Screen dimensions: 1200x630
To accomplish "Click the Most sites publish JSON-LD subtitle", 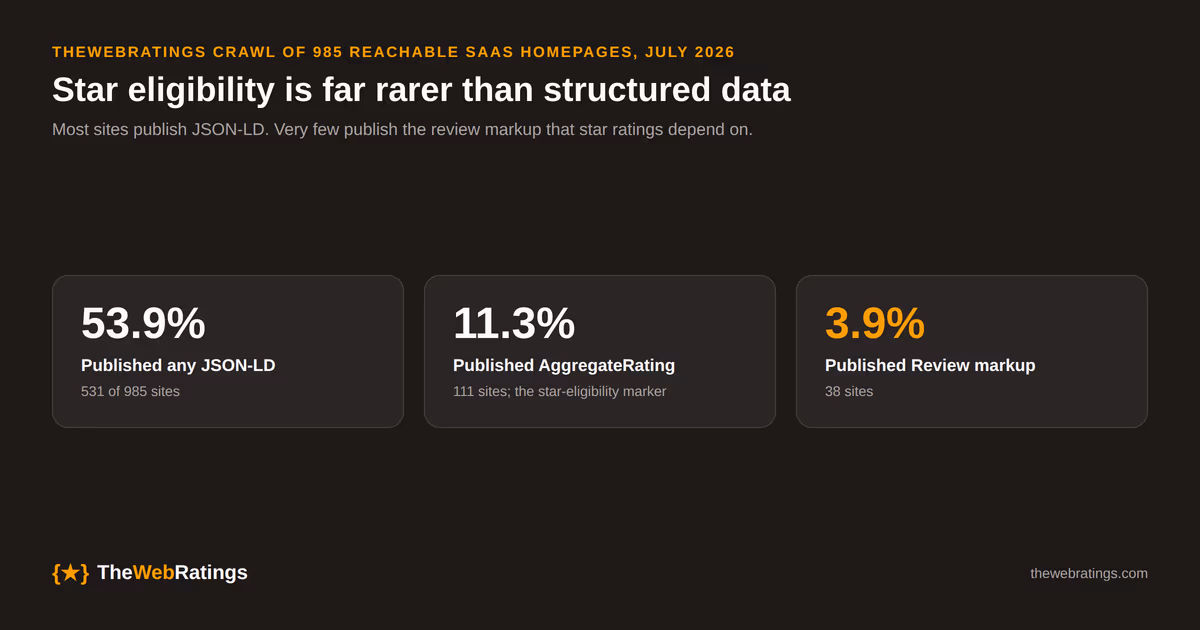I will (x=402, y=129).
